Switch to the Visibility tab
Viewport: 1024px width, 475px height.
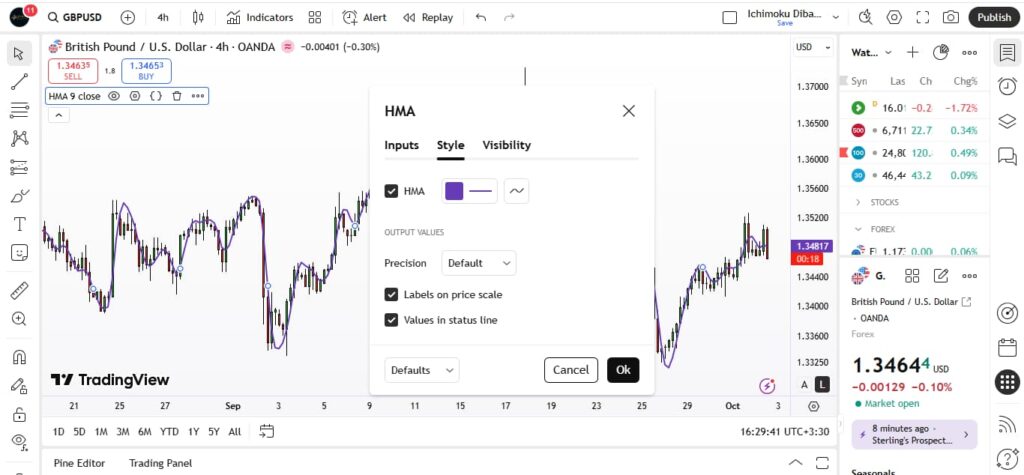tap(506, 145)
